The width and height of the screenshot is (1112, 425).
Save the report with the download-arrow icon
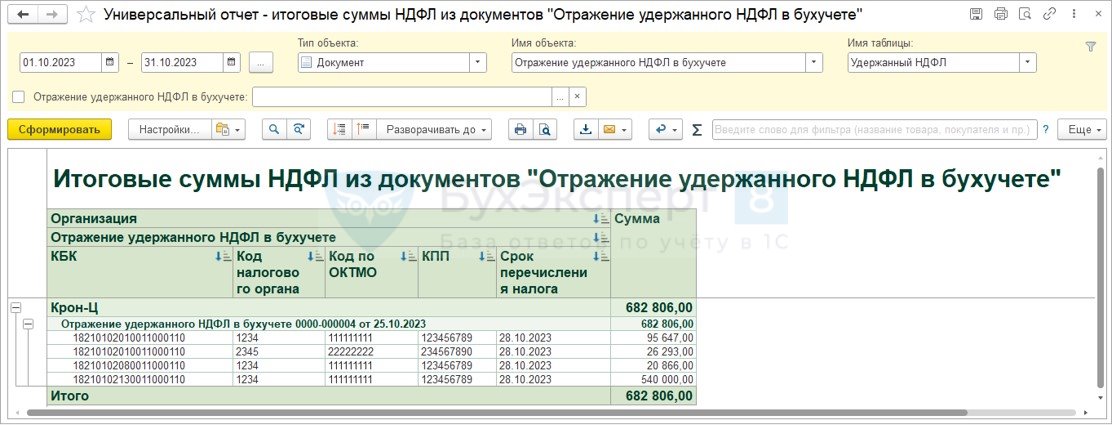pyautogui.click(x=586, y=130)
